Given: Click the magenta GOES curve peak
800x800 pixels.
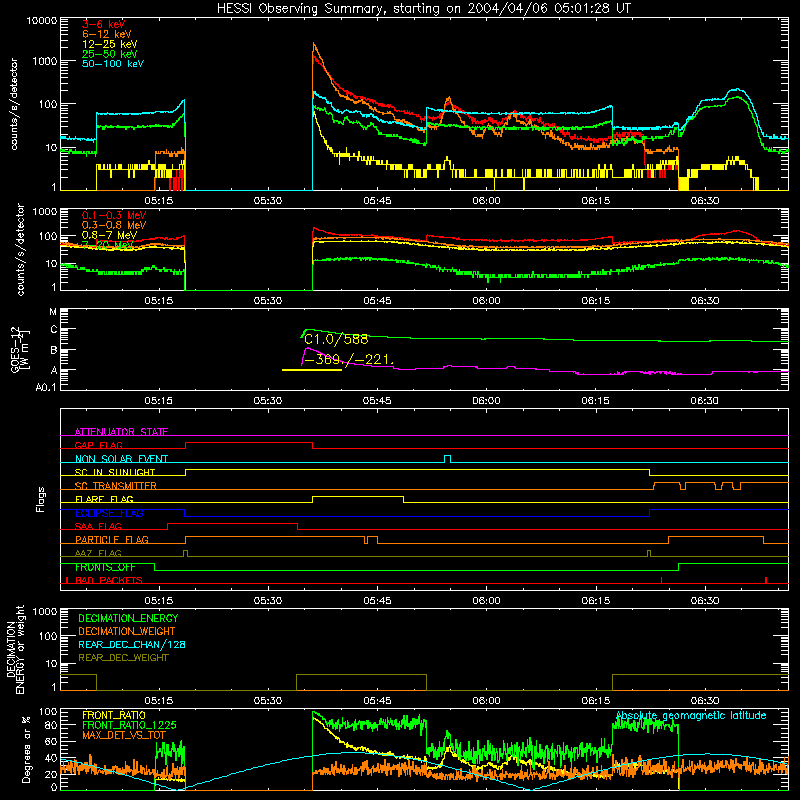Looking at the screenshot, I should 307,348.
